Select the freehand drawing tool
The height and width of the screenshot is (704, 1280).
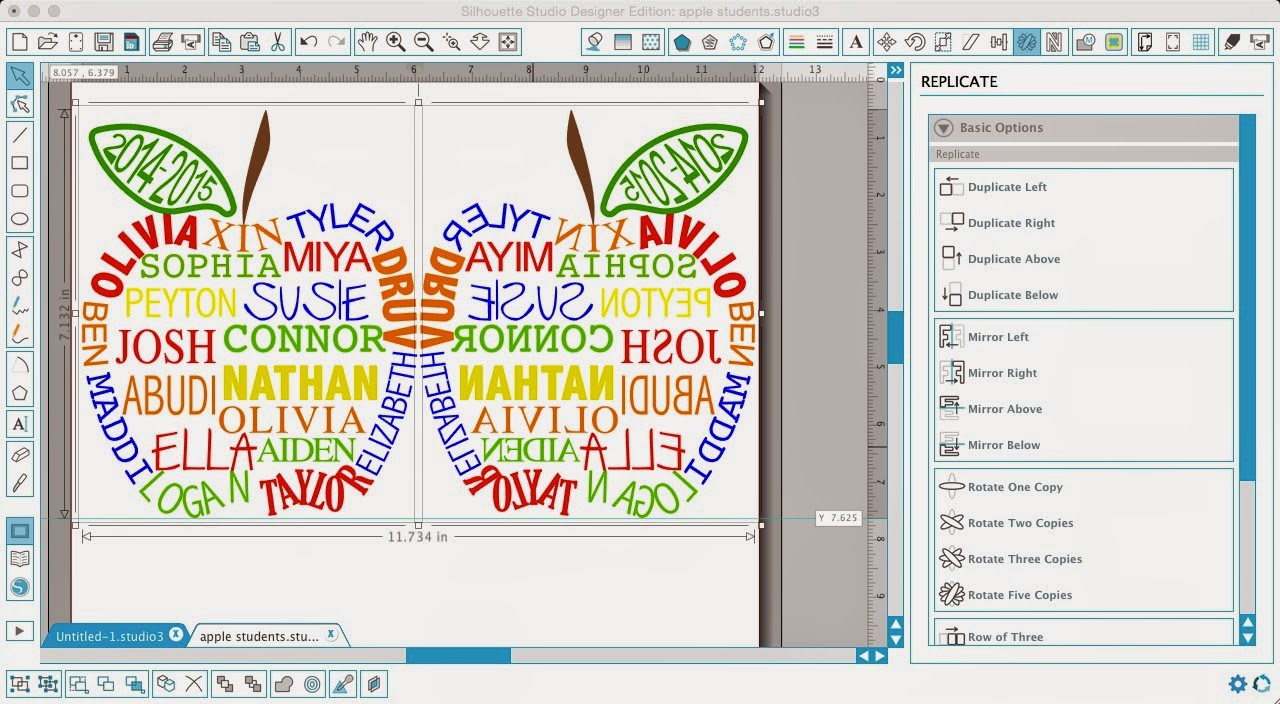coord(20,306)
